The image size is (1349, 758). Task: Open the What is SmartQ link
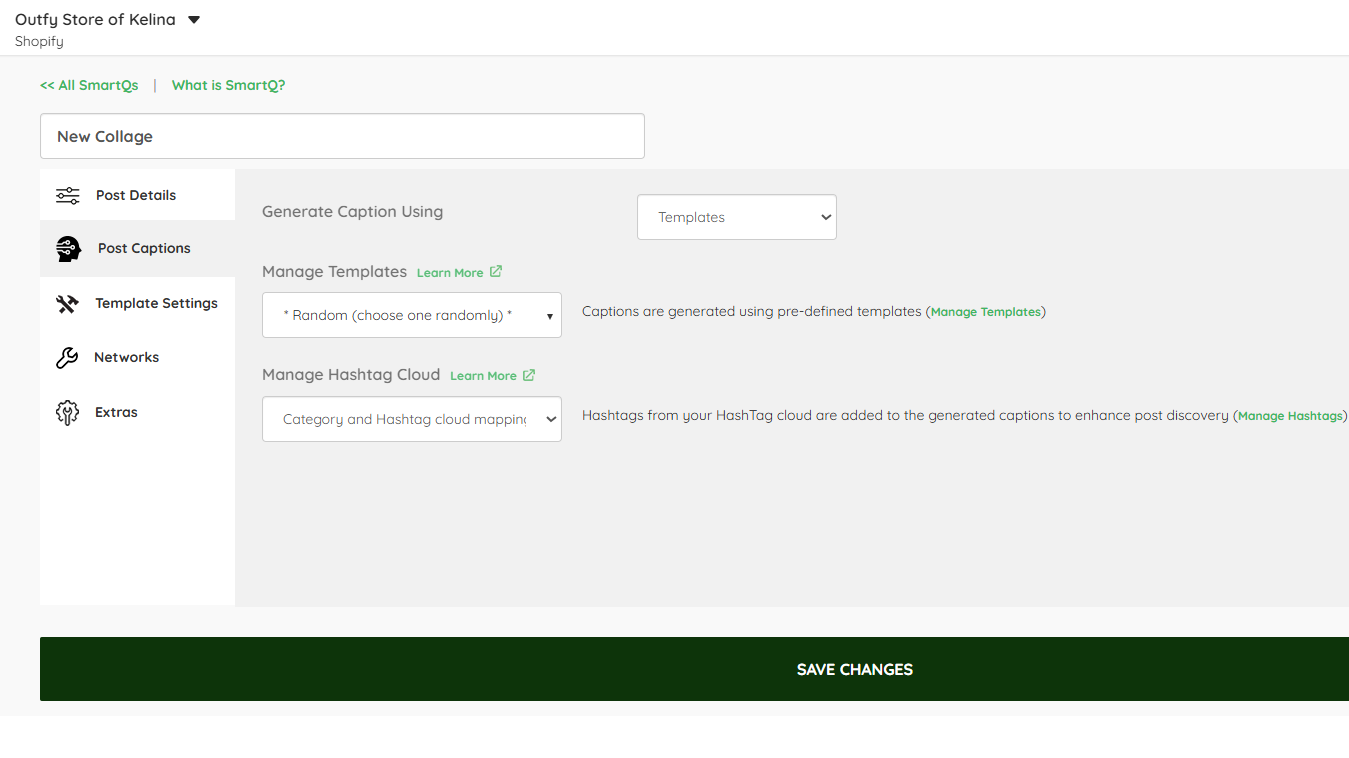tap(229, 85)
